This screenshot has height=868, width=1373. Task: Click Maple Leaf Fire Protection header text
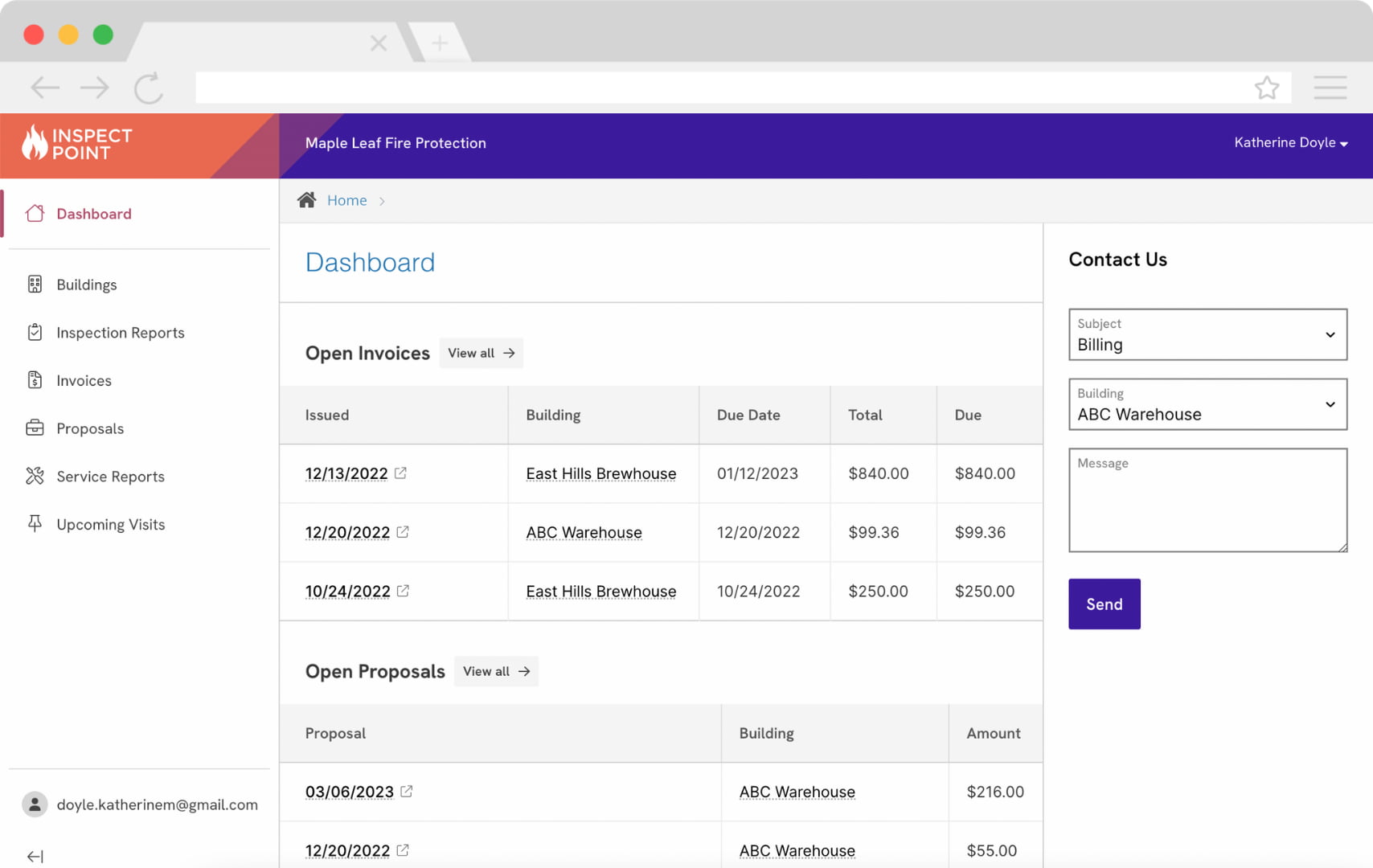coord(396,143)
